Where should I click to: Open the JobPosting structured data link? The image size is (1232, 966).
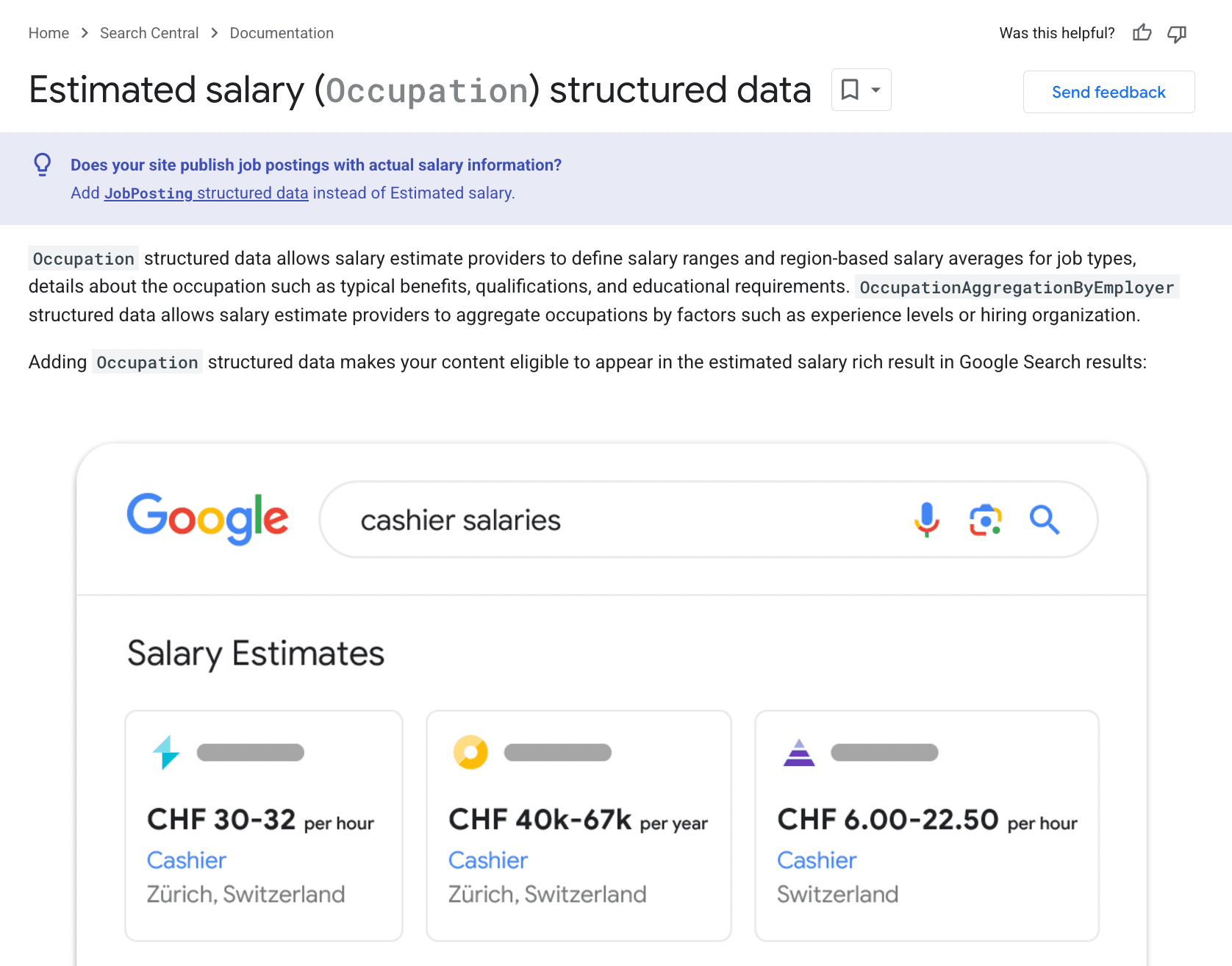coord(206,193)
